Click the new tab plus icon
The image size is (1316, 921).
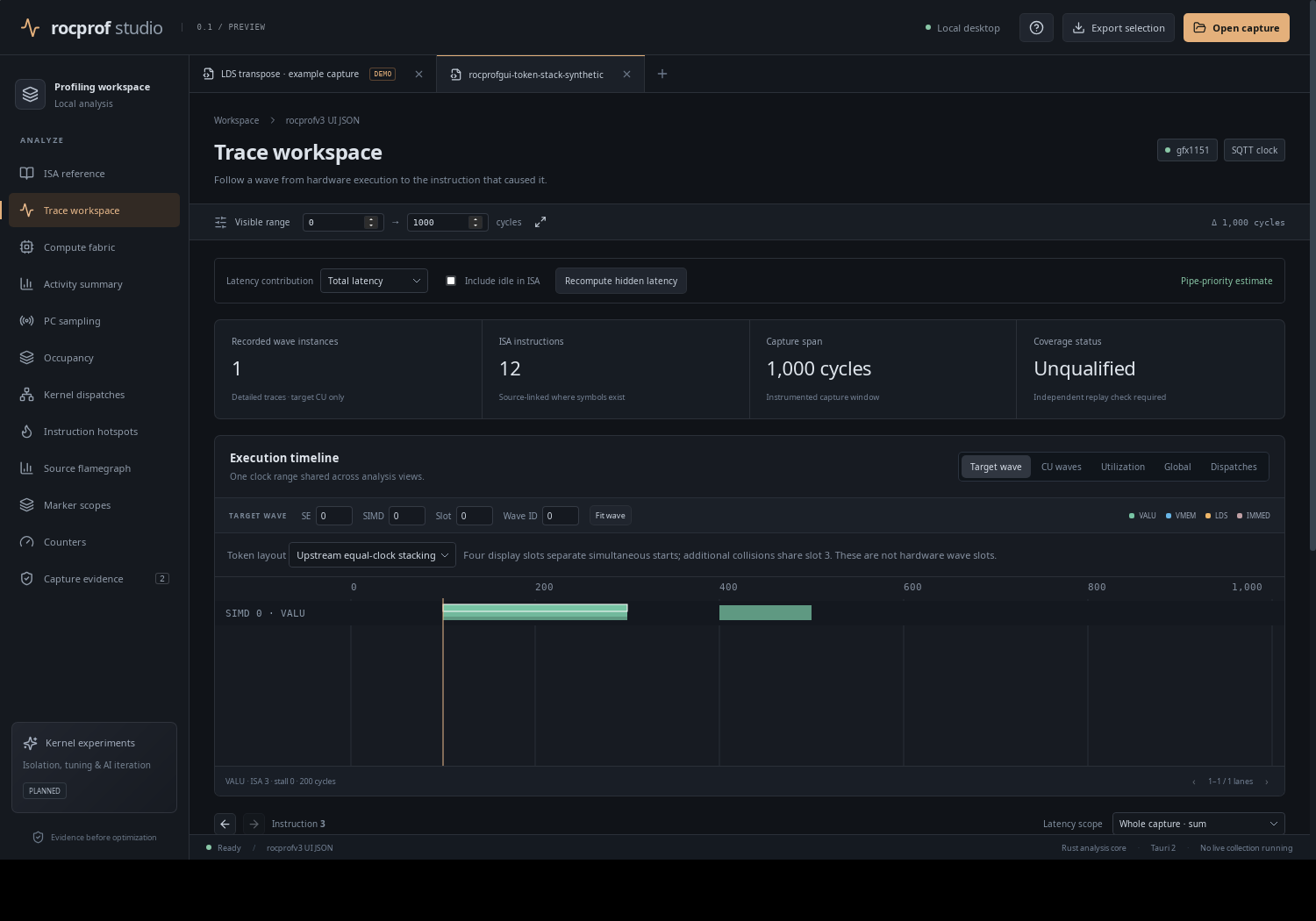click(x=662, y=74)
